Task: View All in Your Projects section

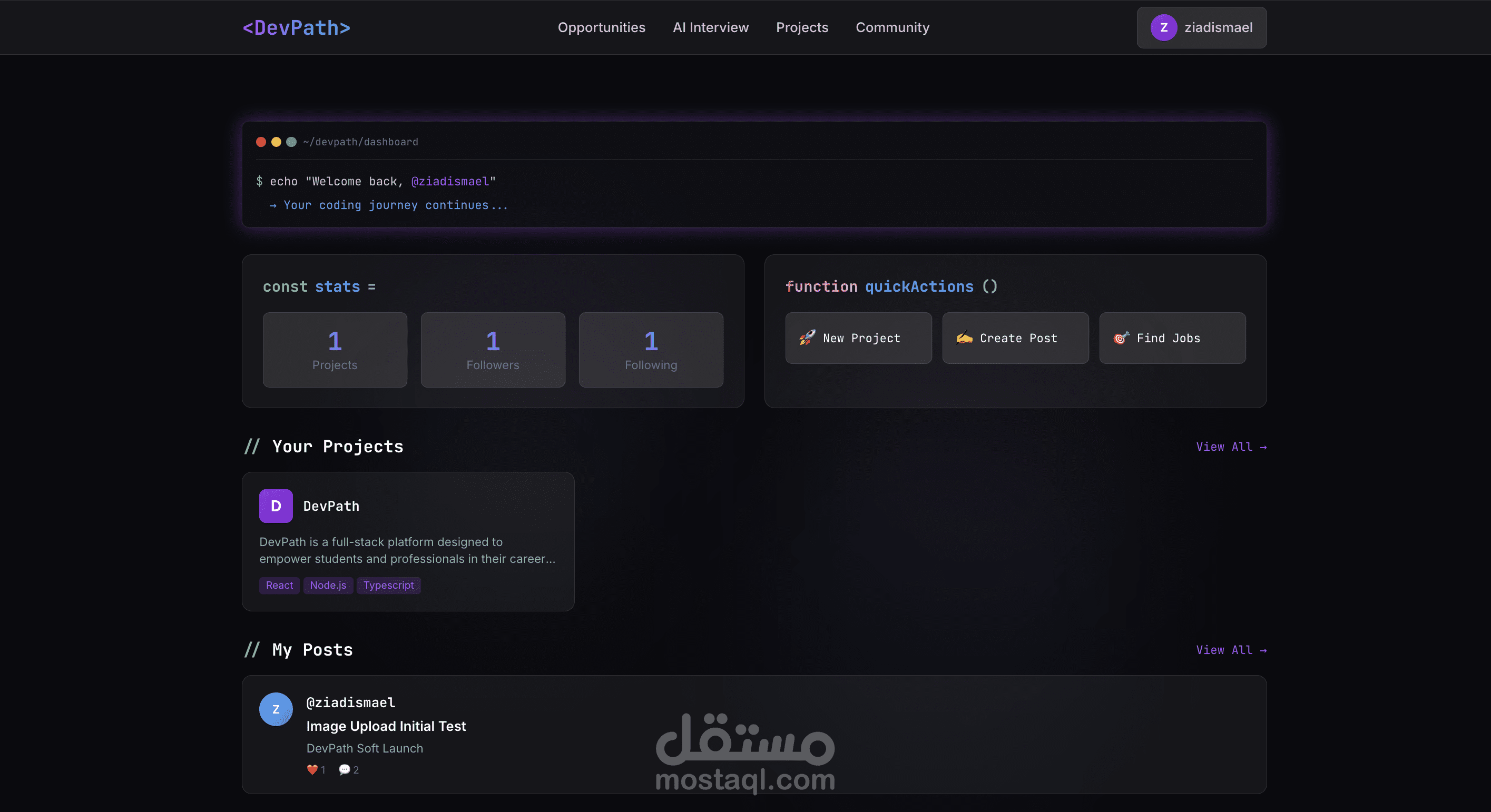Action: [x=1231, y=447]
